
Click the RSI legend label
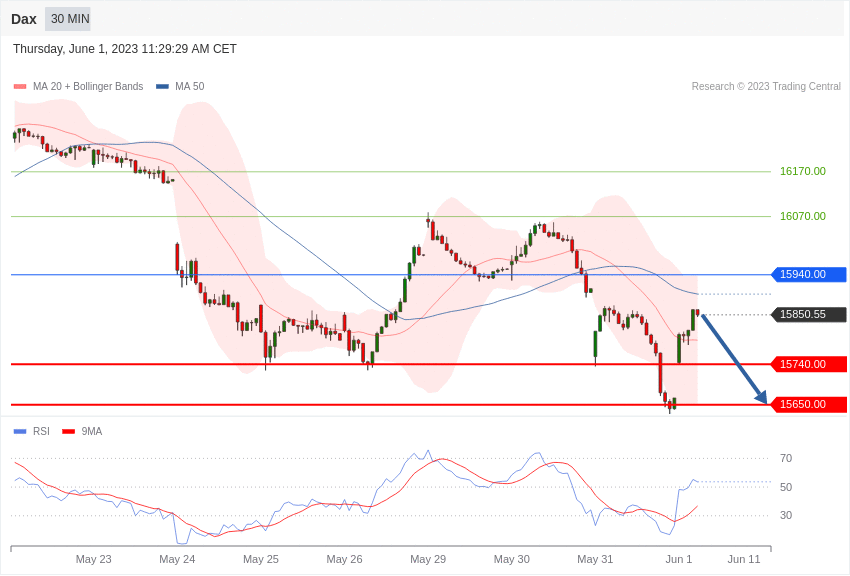41,431
